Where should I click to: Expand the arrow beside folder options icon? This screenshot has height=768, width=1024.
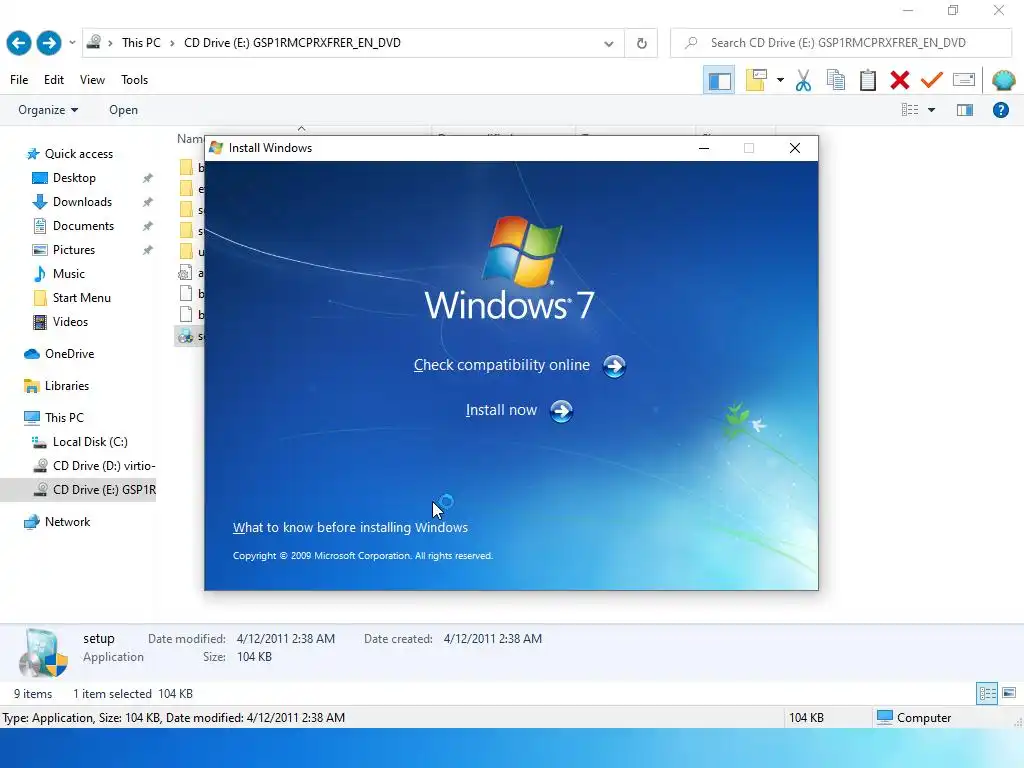tap(780, 80)
